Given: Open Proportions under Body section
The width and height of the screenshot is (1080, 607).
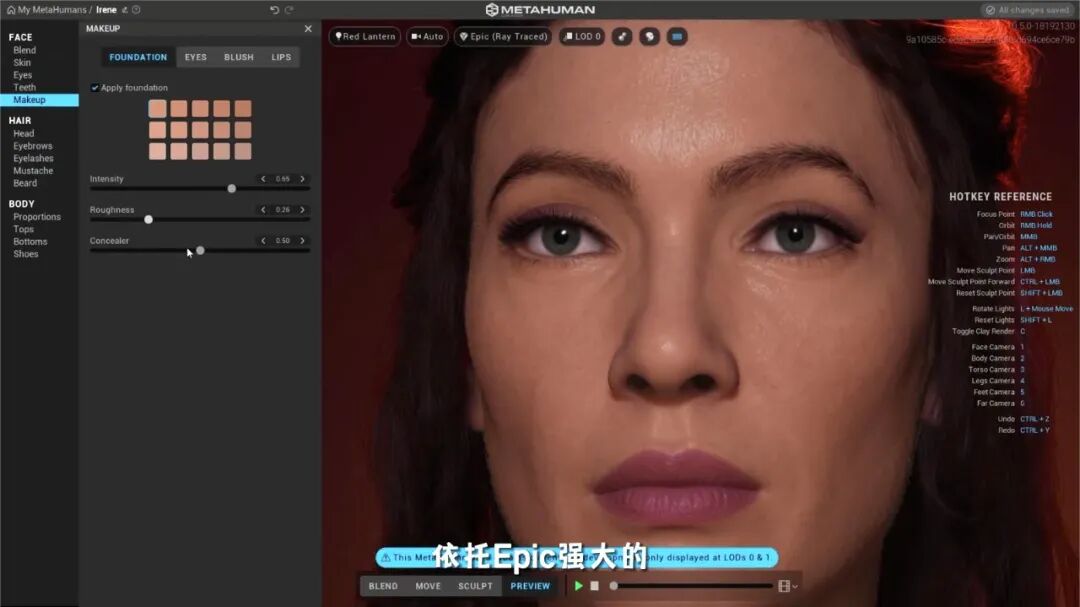Looking at the screenshot, I should pos(37,217).
